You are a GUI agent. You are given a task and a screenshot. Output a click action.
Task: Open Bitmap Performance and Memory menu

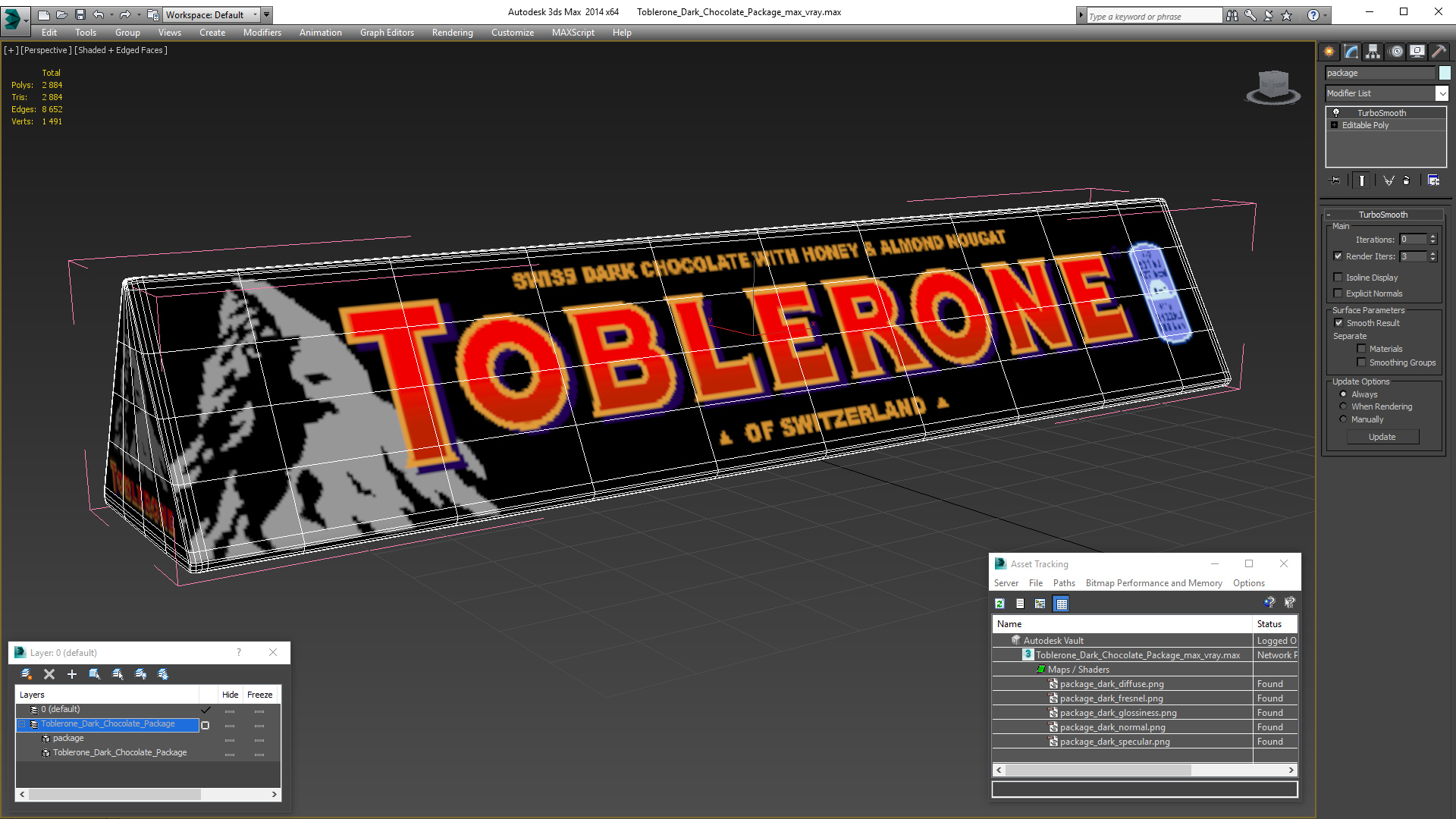click(1153, 583)
